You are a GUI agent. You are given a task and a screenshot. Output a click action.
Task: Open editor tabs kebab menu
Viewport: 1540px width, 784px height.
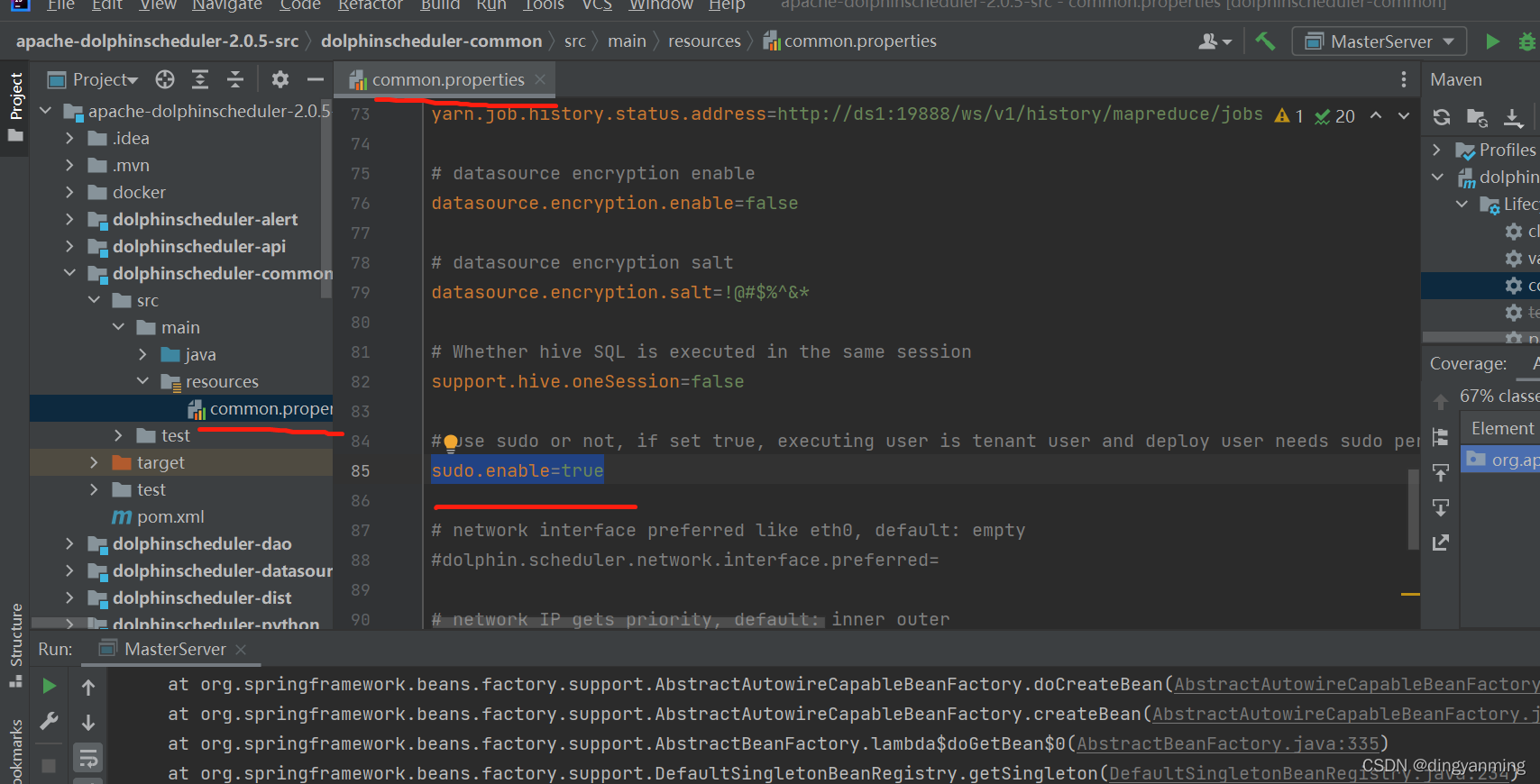[1403, 79]
